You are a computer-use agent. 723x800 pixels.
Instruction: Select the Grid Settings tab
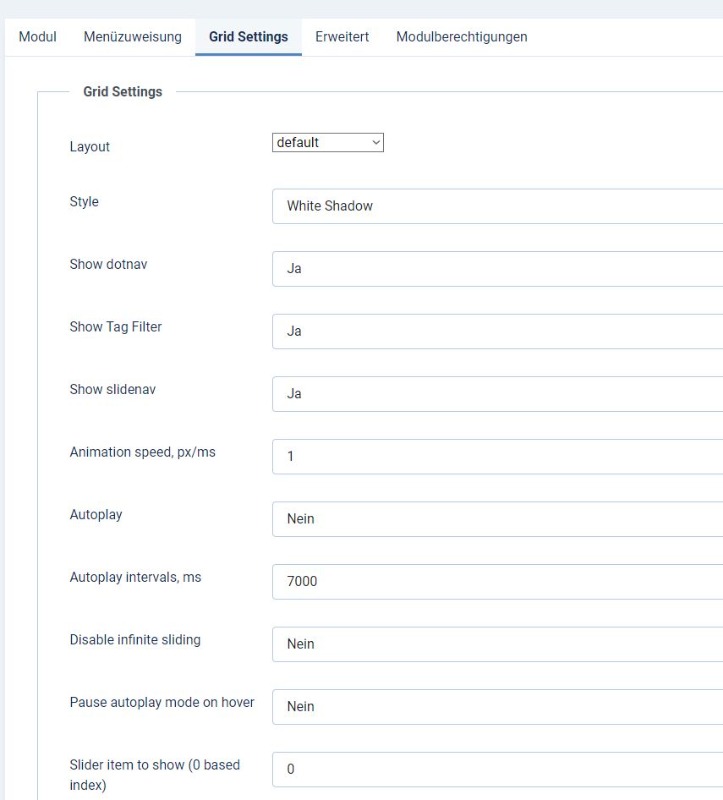pos(248,37)
